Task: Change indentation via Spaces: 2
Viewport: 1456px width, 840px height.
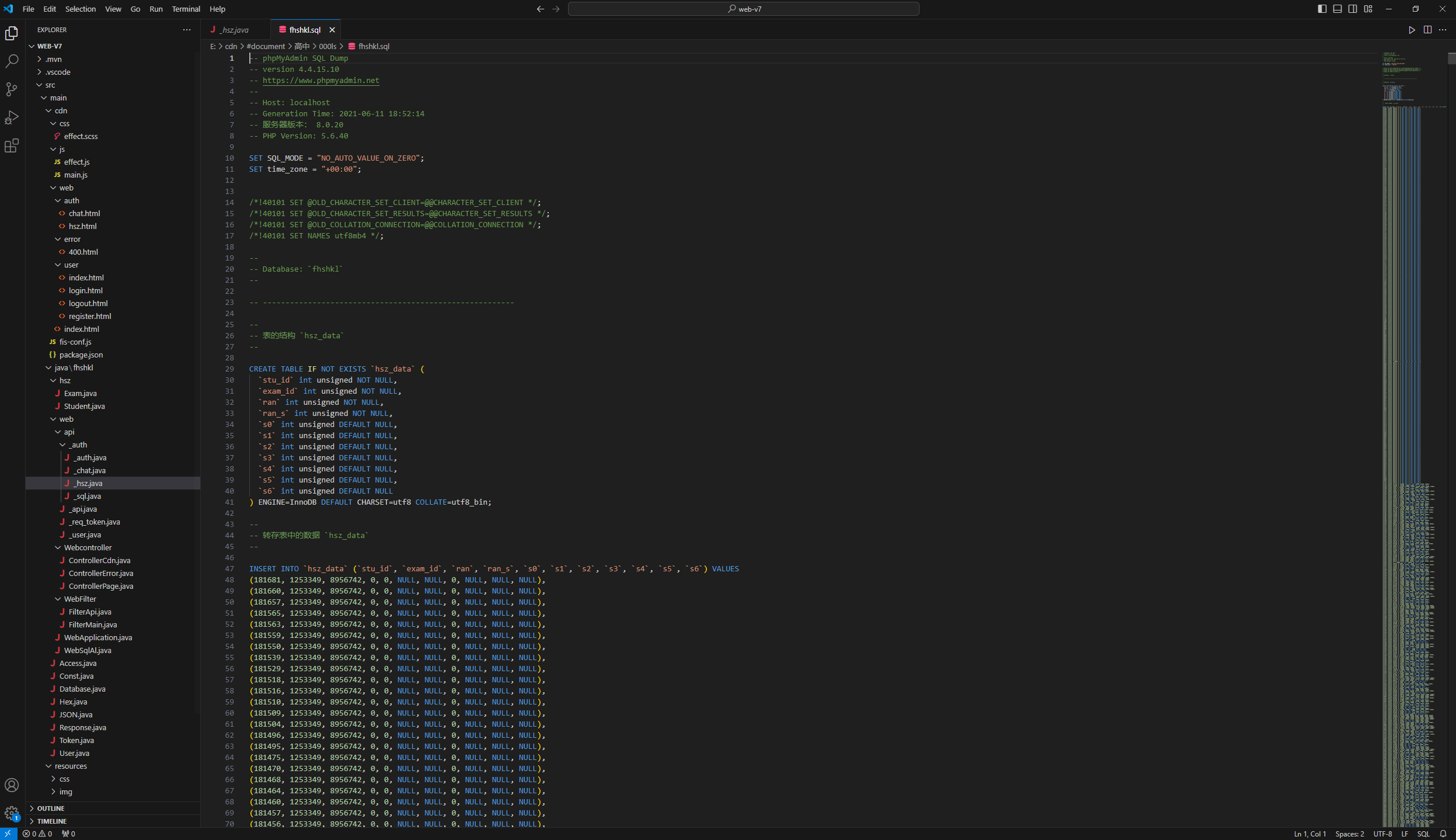Action: (1350, 834)
